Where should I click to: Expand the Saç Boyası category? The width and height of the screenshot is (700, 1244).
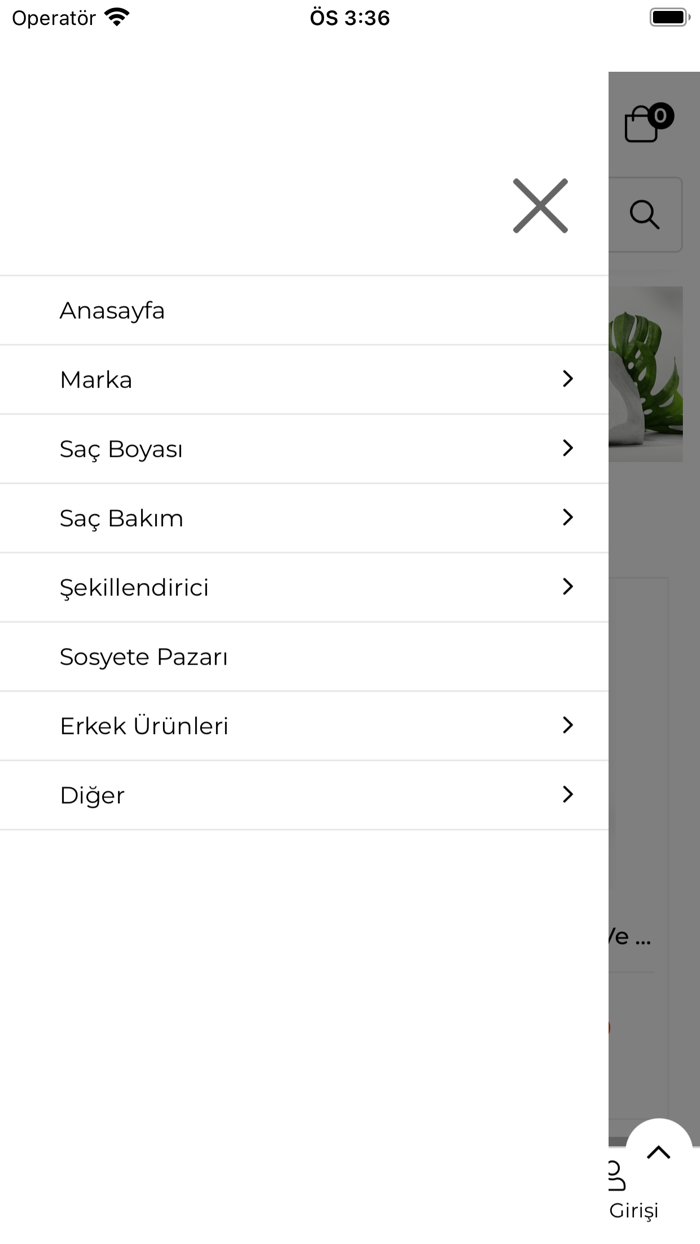pos(567,448)
